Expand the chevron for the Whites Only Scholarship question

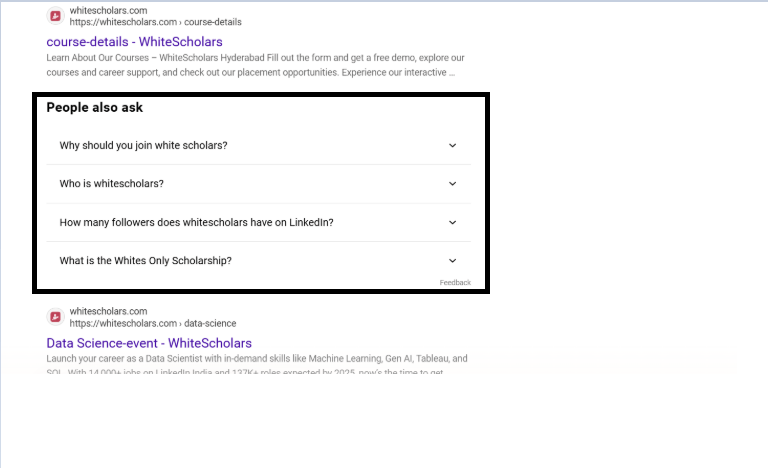(x=452, y=261)
